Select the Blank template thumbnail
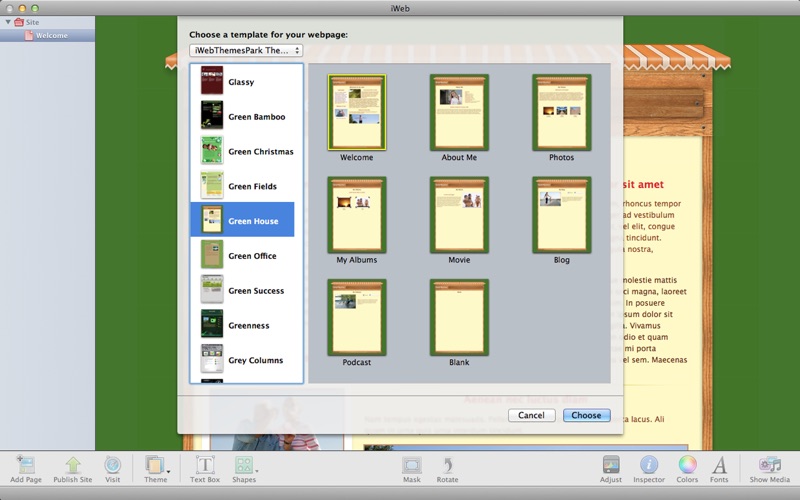This screenshot has width=800, height=500. tap(459, 317)
